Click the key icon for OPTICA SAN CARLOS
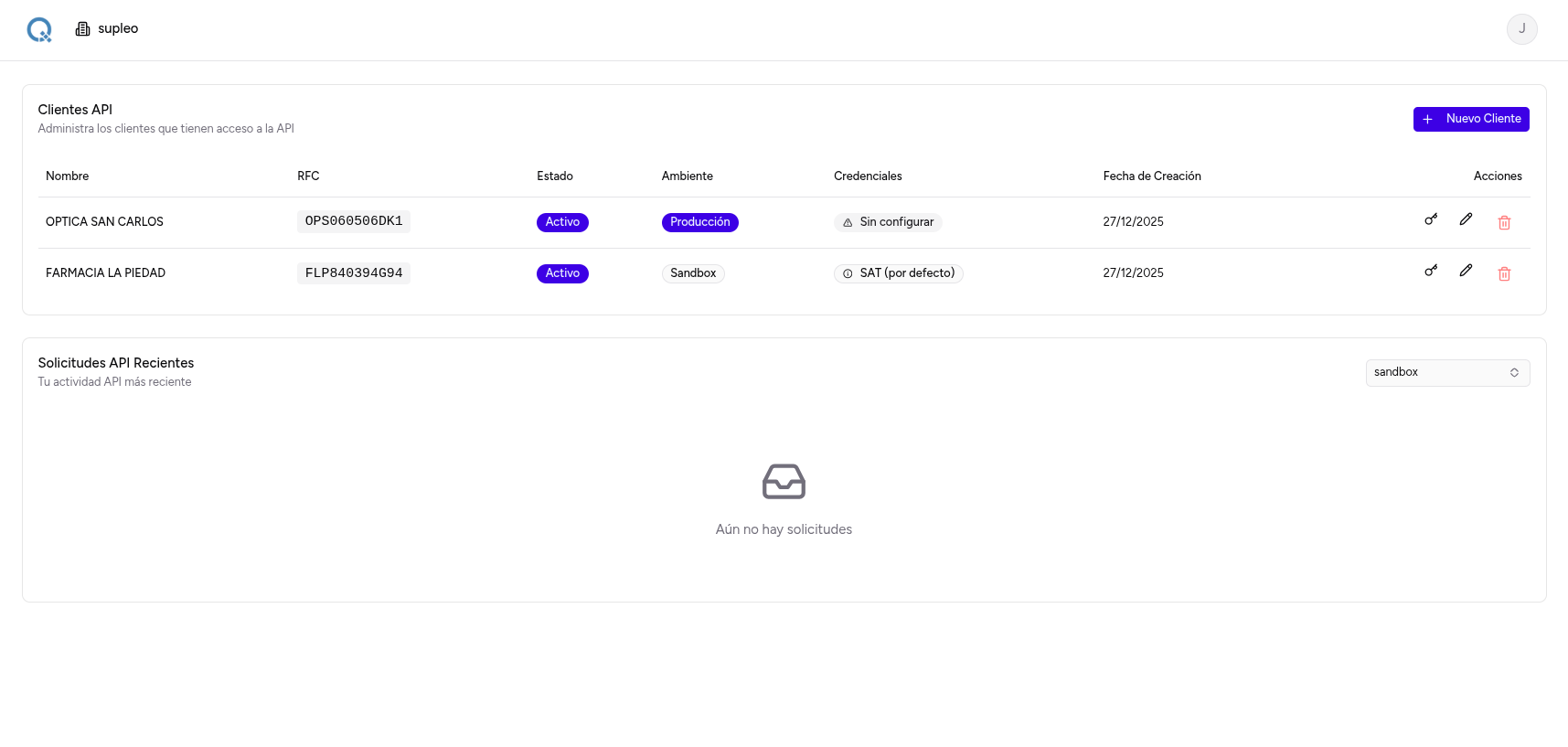The image size is (1568, 747). [x=1431, y=219]
